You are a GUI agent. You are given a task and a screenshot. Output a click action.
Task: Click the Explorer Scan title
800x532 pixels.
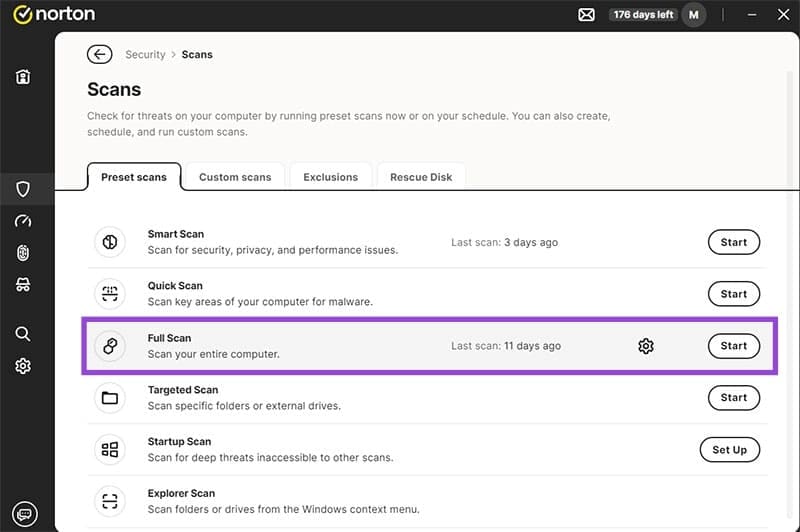click(x=181, y=493)
